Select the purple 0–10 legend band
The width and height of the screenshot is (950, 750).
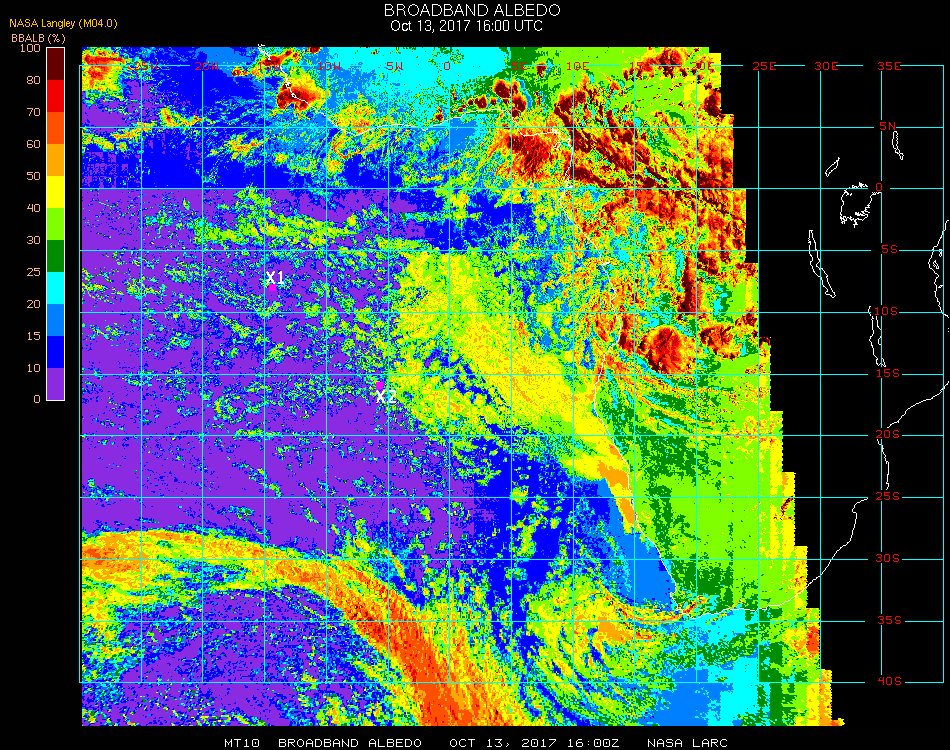(55, 384)
